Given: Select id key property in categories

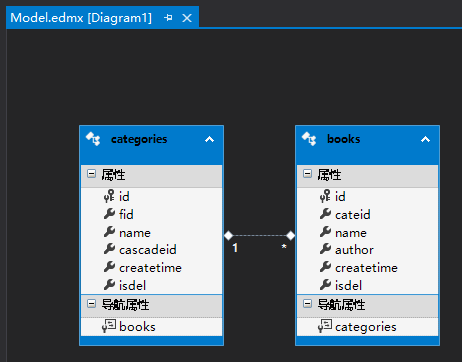Looking at the screenshot, I should click(152, 197).
